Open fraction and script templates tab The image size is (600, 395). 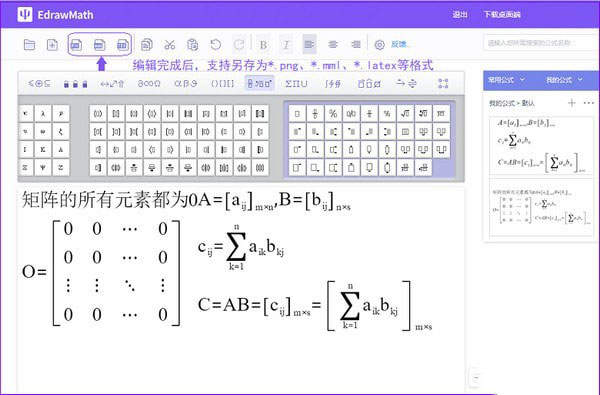pos(259,83)
